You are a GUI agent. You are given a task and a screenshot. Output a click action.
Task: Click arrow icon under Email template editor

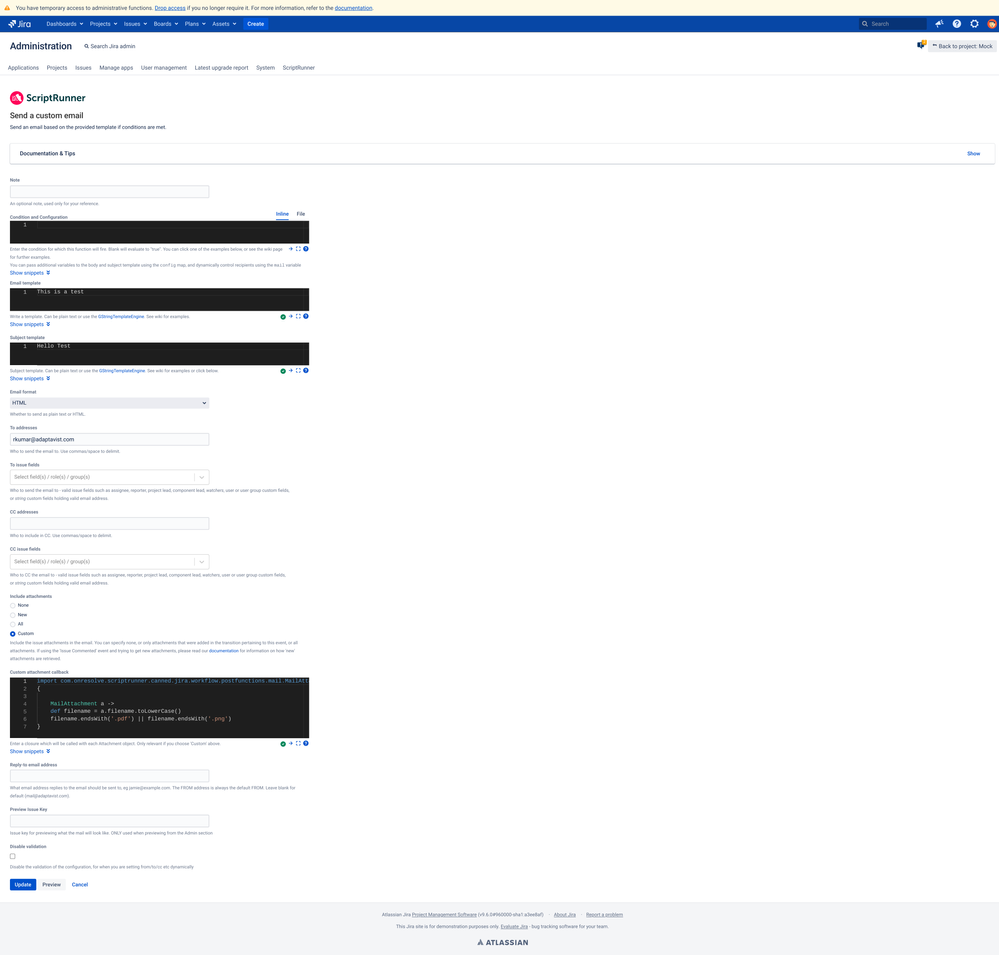coord(291,316)
